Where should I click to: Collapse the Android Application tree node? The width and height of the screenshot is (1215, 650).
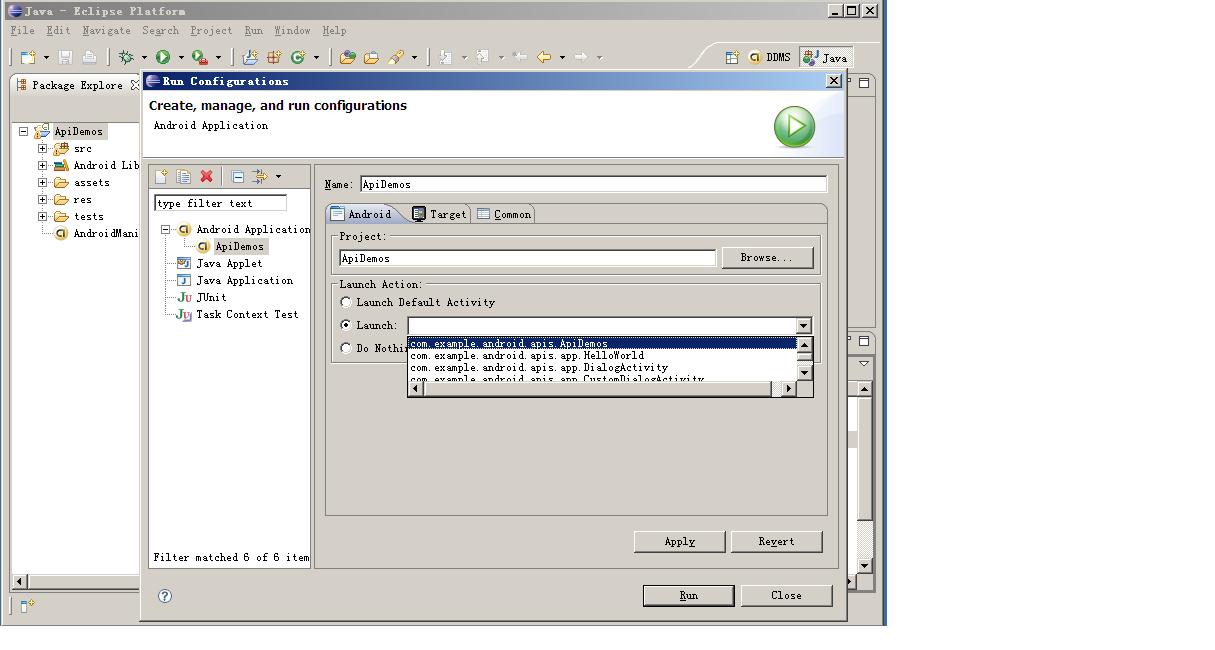pyautogui.click(x=166, y=230)
